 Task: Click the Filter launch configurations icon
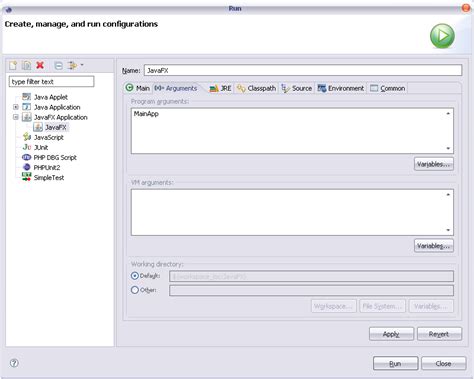(x=72, y=65)
